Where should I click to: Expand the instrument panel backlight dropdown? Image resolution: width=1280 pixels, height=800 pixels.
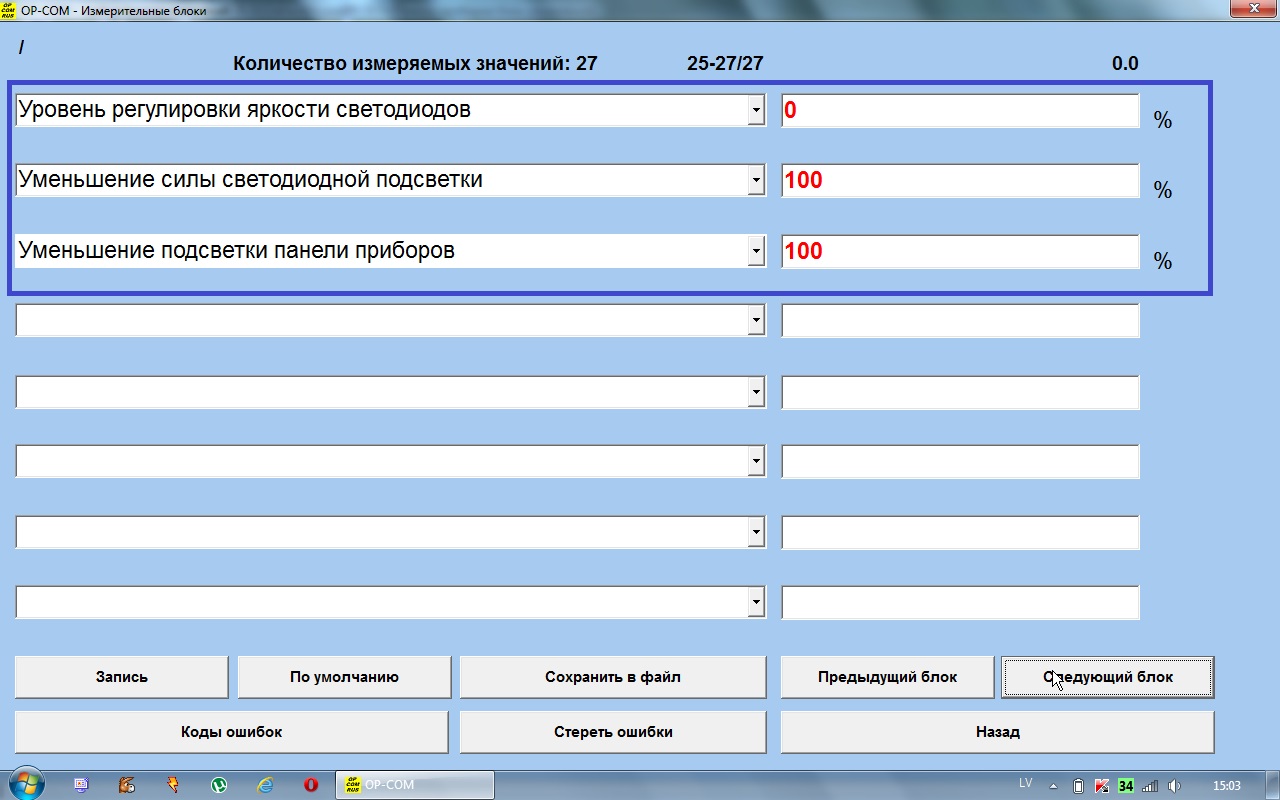click(756, 252)
